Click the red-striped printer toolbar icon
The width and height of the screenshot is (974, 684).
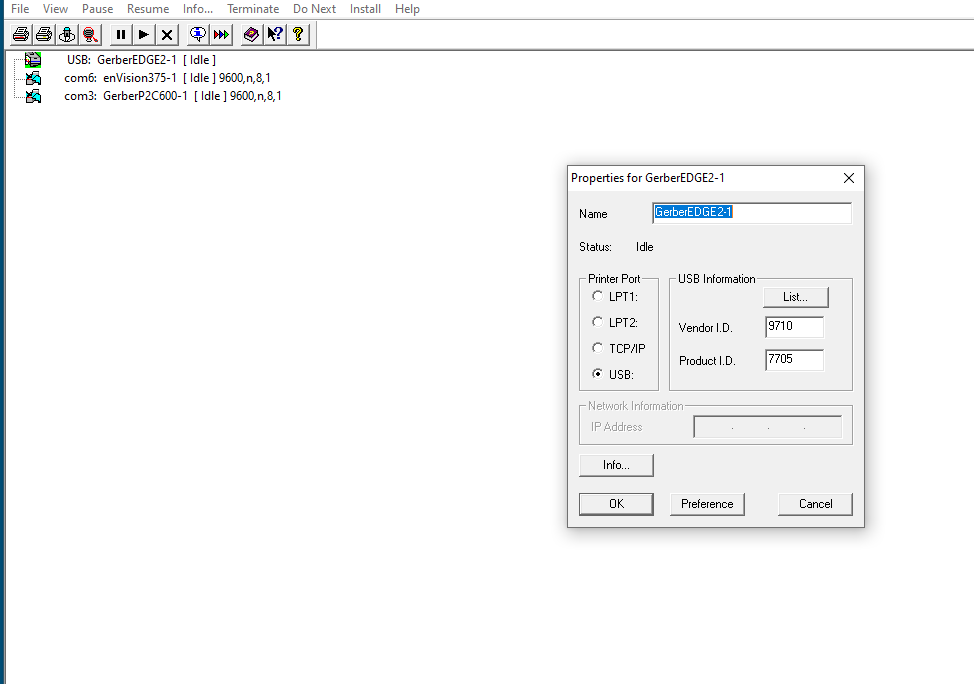pyautogui.click(x=21, y=34)
